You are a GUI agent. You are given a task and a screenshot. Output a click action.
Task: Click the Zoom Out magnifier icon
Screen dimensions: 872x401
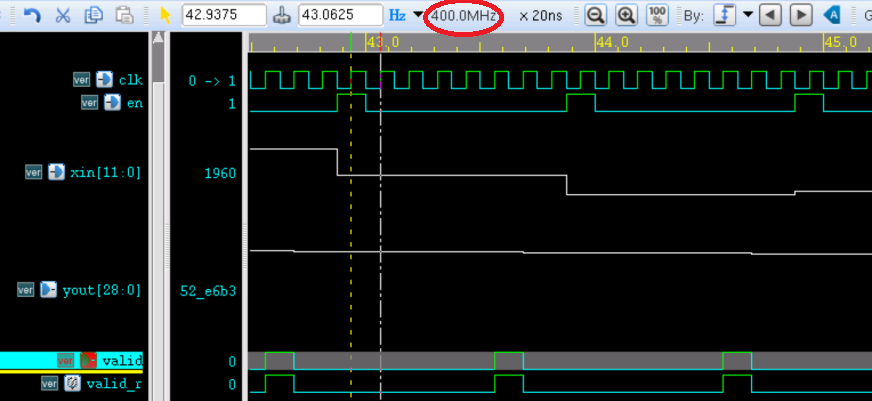[595, 16]
